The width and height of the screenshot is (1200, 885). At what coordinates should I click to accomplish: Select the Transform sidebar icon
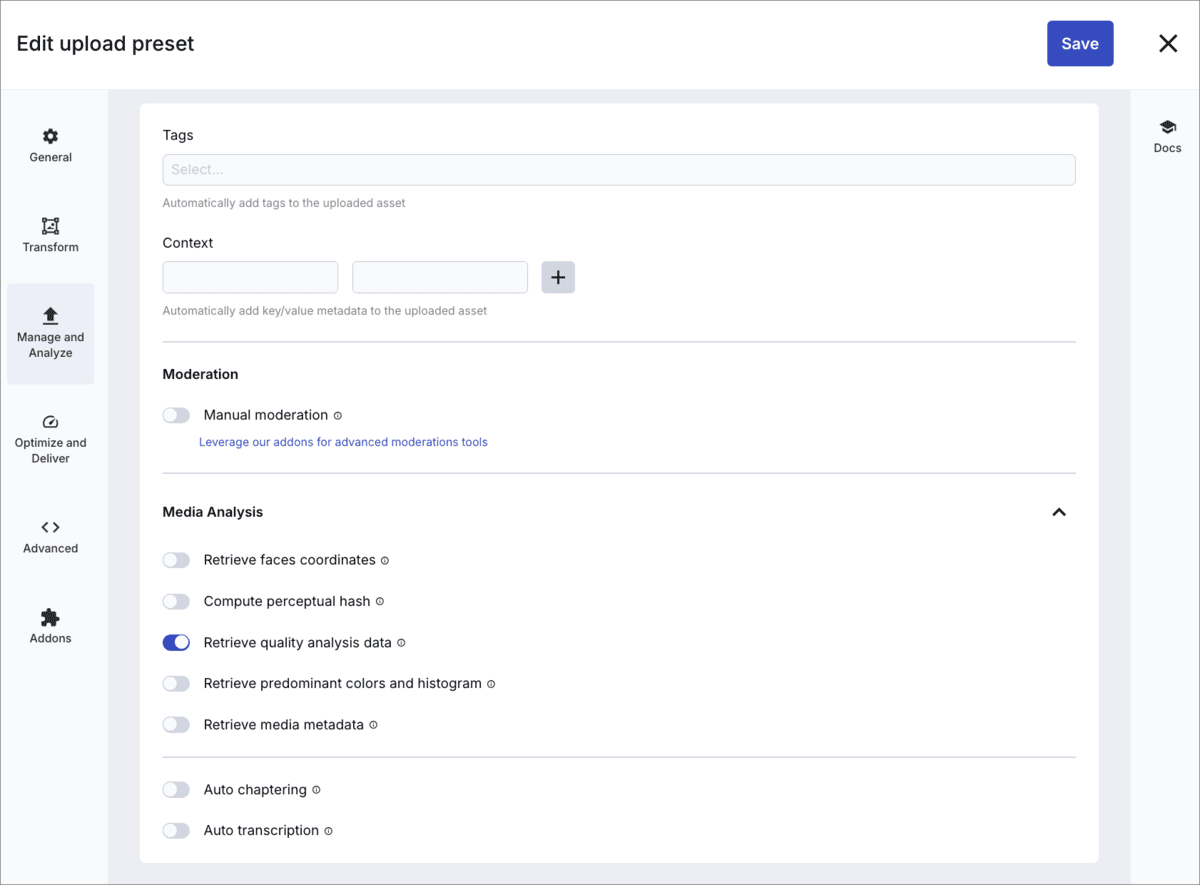(x=50, y=226)
